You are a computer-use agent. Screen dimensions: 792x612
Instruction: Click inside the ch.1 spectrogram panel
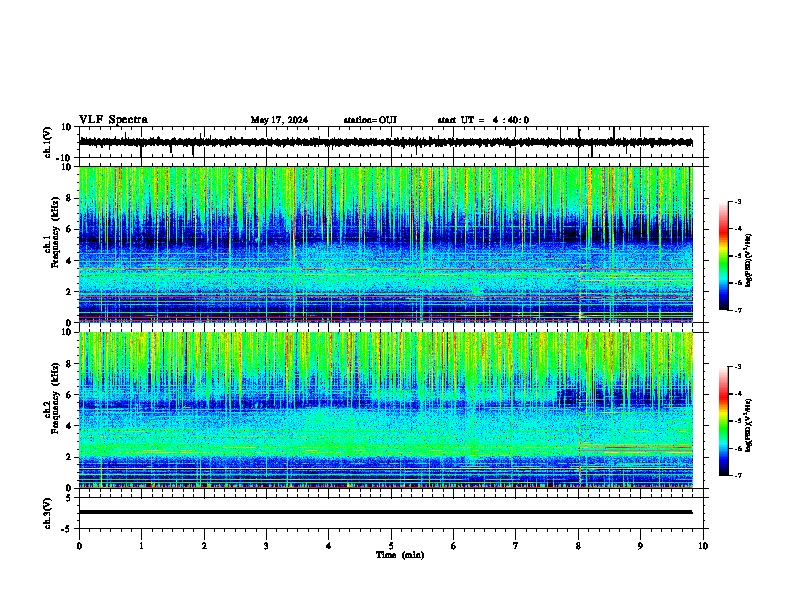point(386,244)
